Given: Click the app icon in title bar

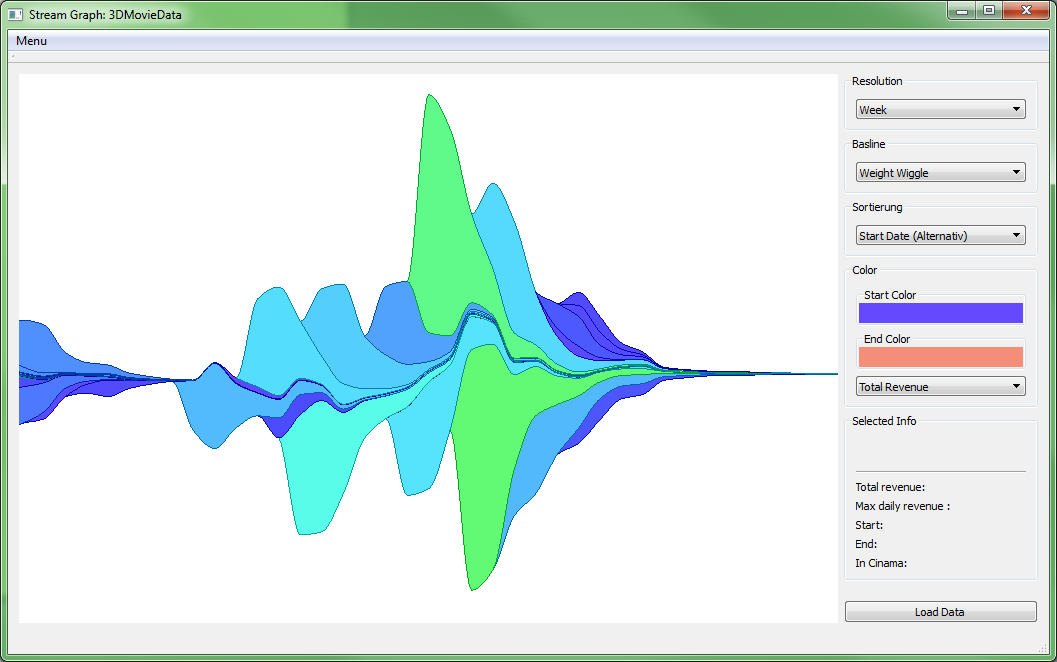Looking at the screenshot, I should [x=15, y=15].
